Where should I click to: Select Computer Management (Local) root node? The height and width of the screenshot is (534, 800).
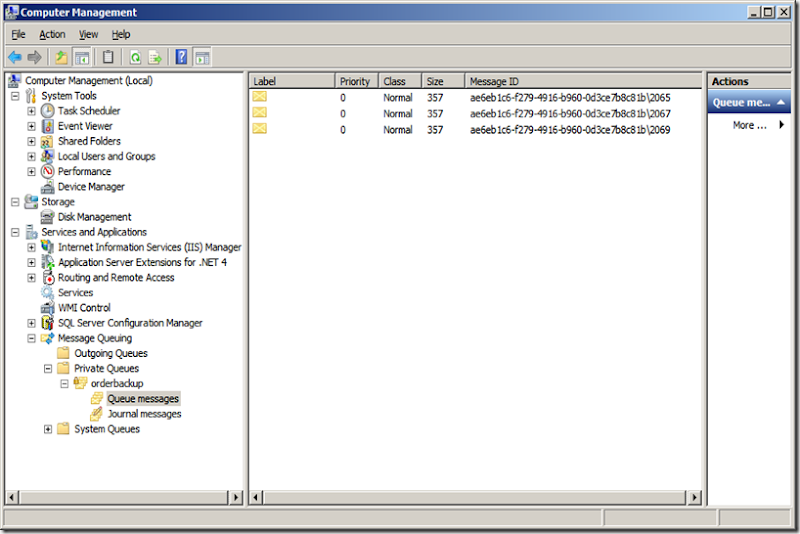tap(89, 81)
